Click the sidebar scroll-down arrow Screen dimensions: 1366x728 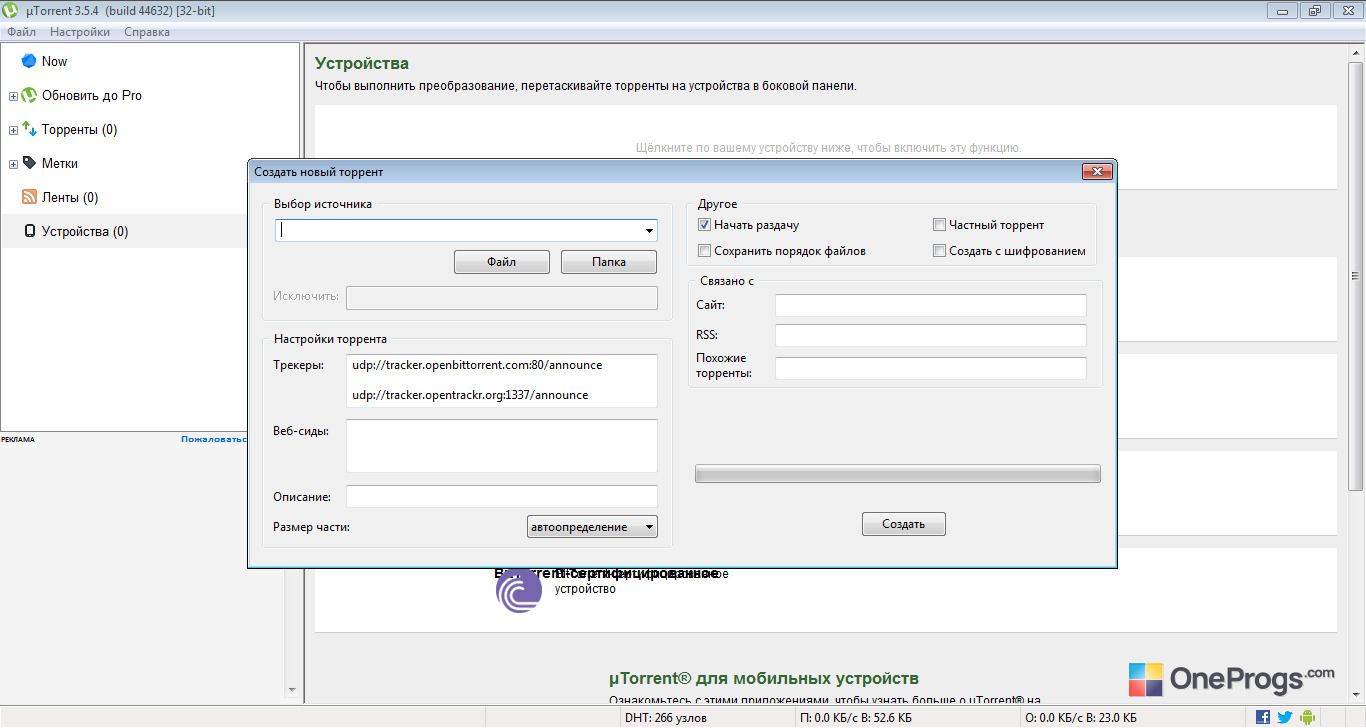(x=292, y=690)
